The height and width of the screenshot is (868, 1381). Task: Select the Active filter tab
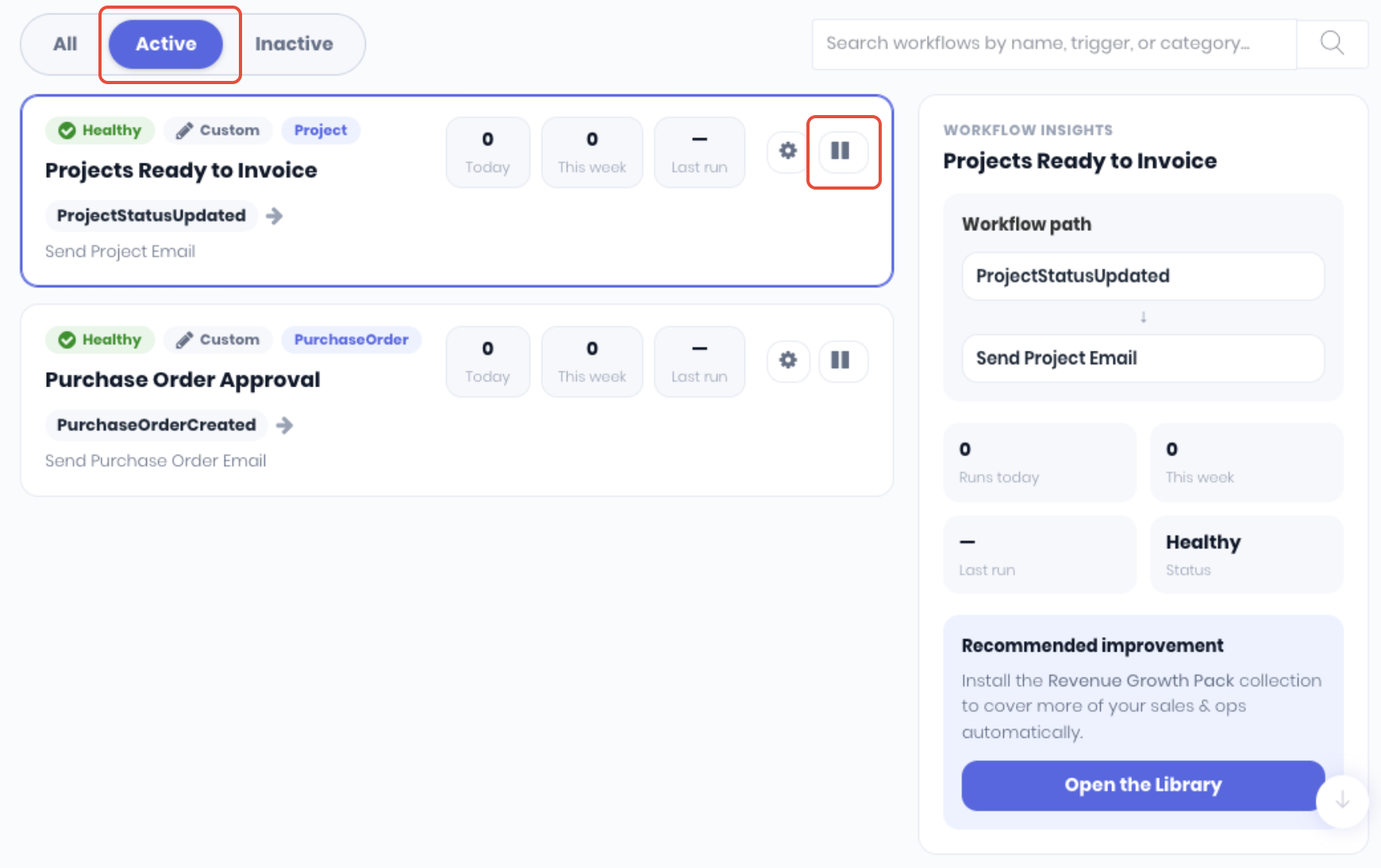pos(166,44)
